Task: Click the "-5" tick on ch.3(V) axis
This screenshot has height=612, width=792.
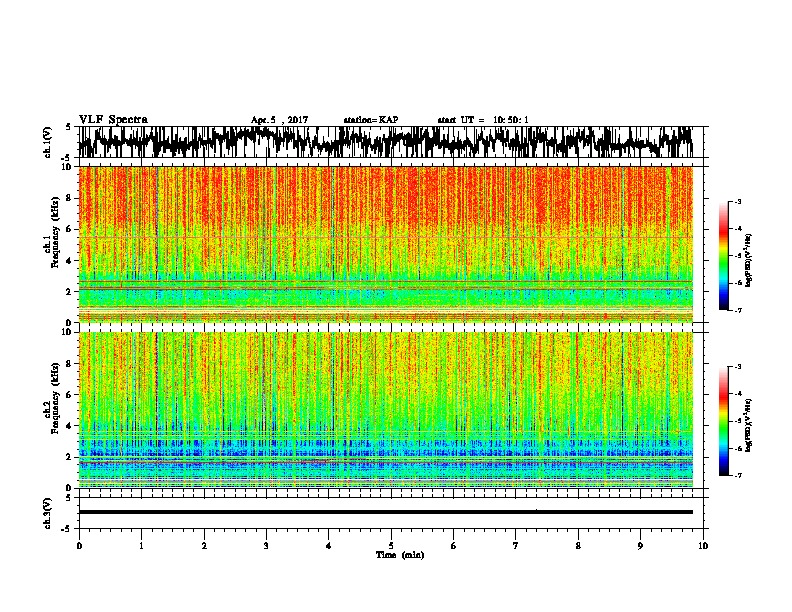Action: [x=68, y=529]
